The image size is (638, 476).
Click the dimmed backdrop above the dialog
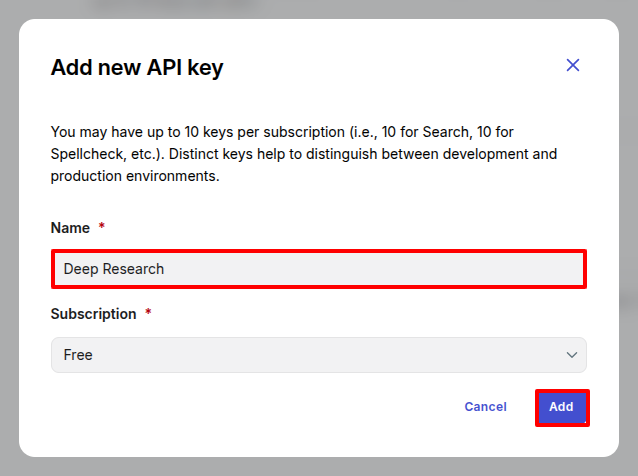click(318, 8)
